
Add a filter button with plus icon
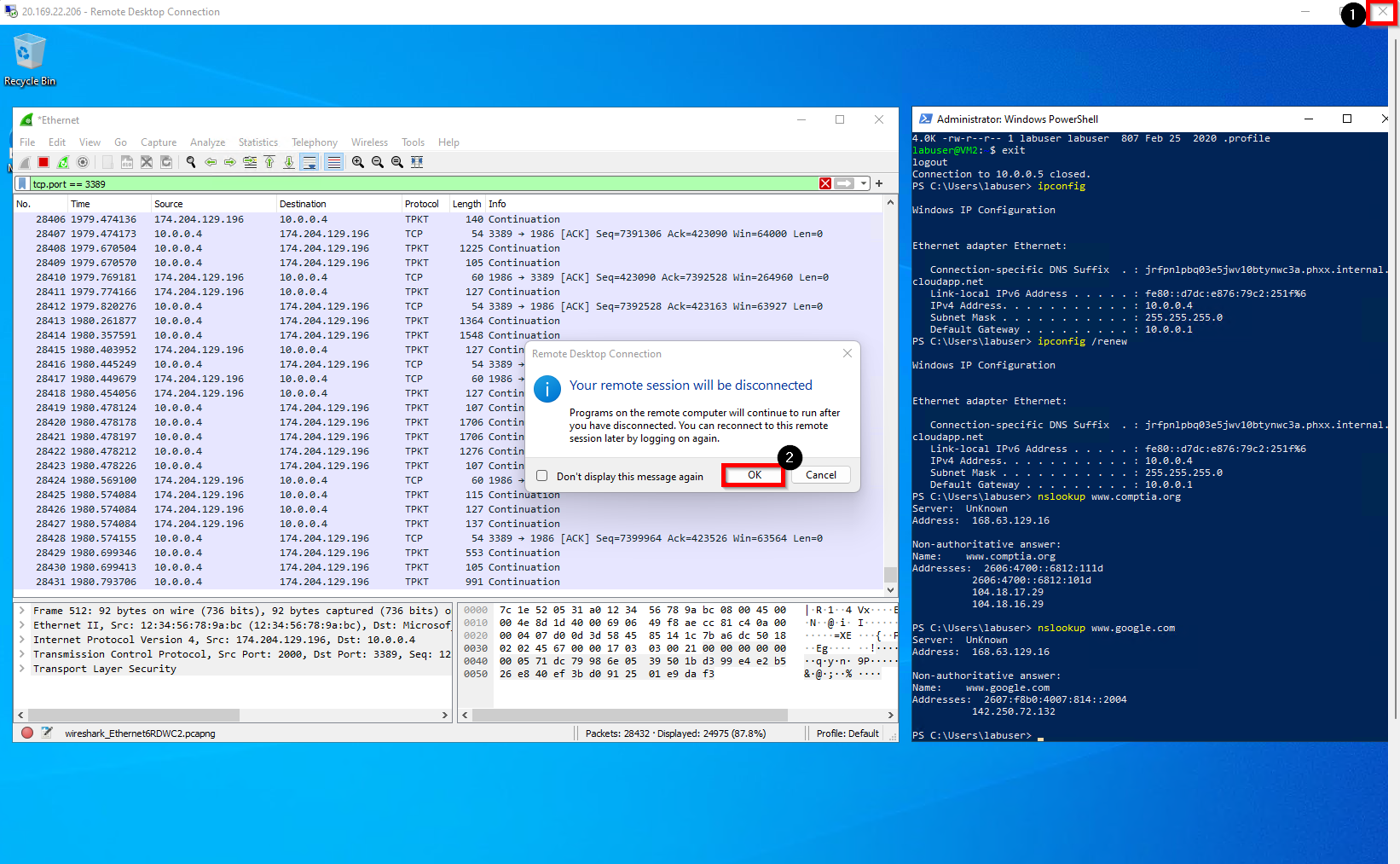[x=879, y=183]
